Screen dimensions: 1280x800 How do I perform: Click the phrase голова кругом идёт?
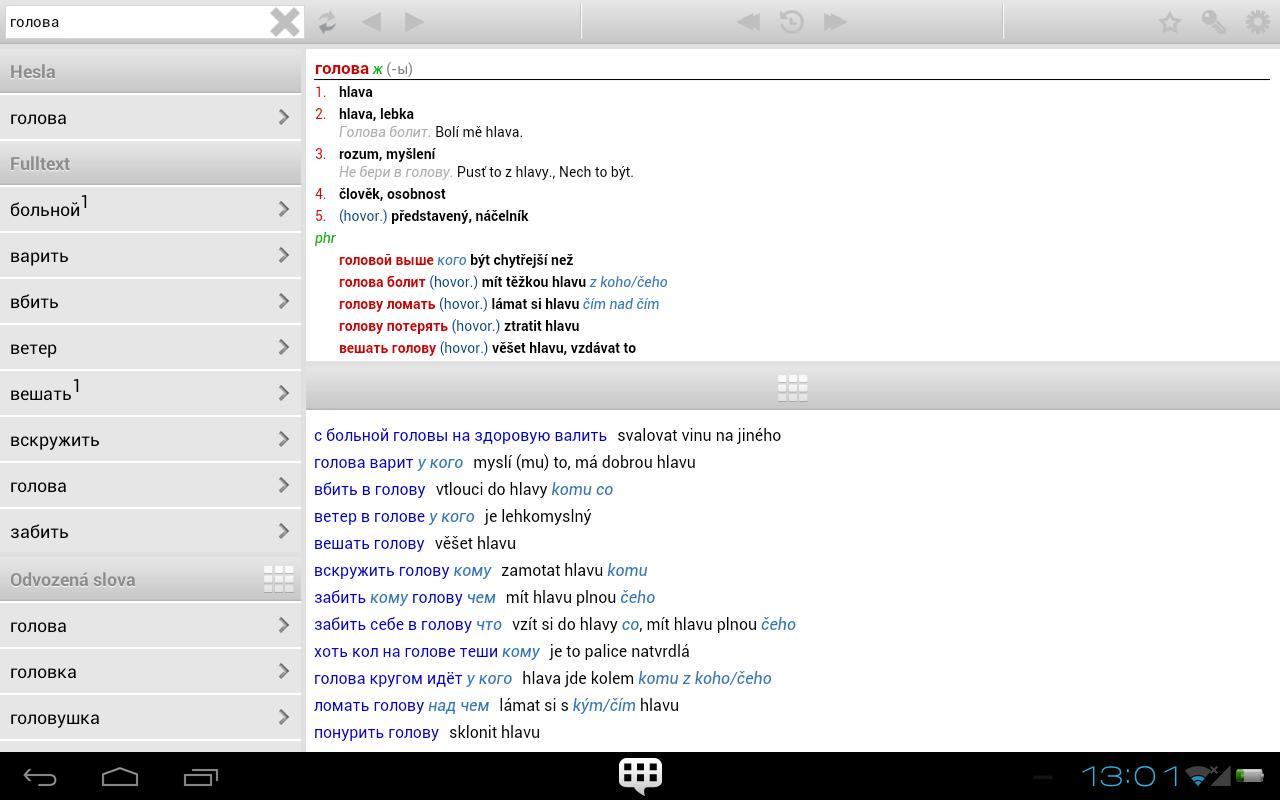(388, 678)
